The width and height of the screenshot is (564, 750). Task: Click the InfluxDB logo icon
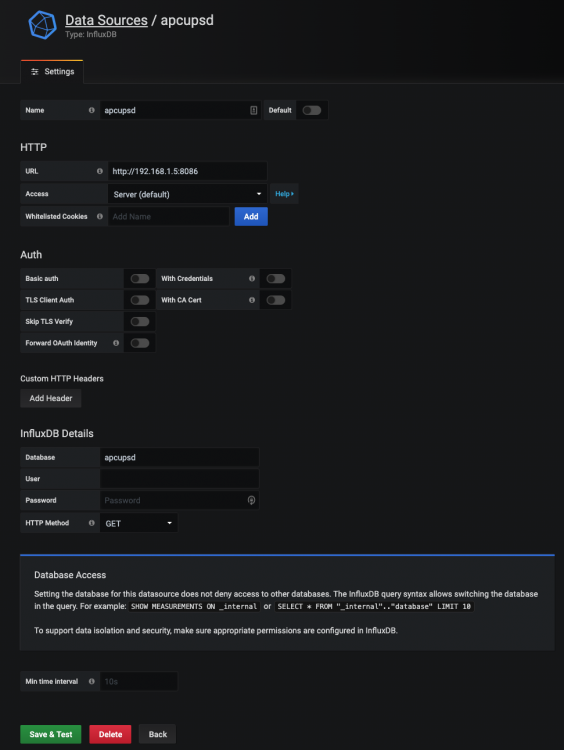point(43,25)
